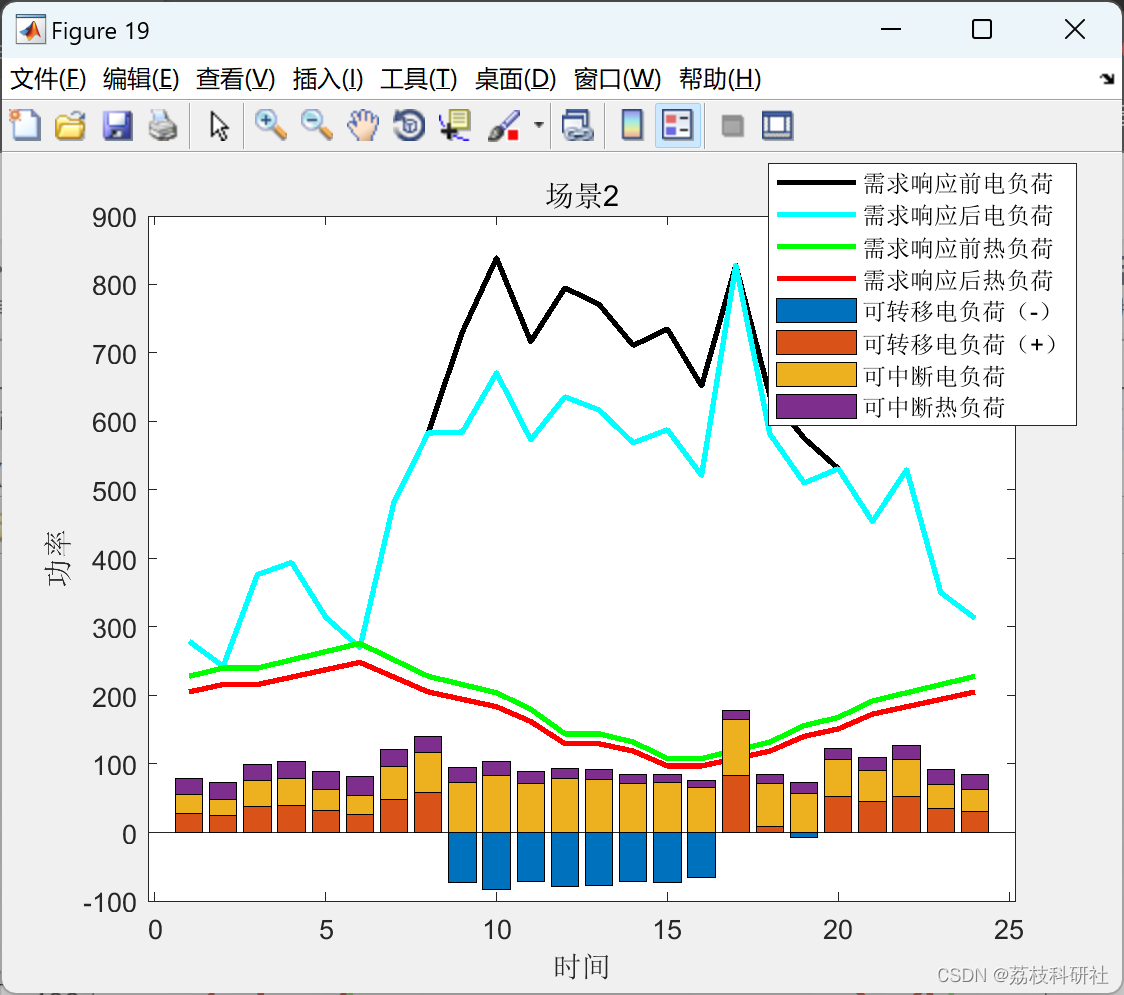Open a file with the folder icon

click(70, 125)
